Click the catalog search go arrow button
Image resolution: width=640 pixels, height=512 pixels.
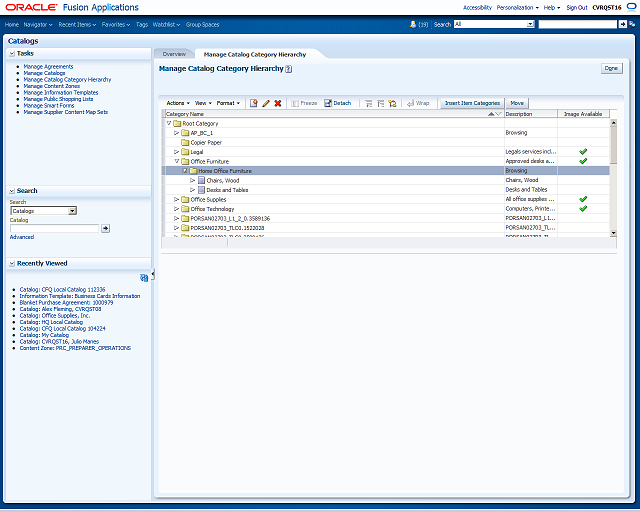tap(105, 228)
